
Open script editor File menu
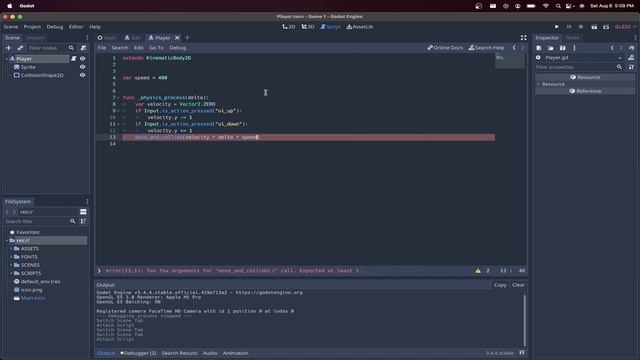(102, 48)
